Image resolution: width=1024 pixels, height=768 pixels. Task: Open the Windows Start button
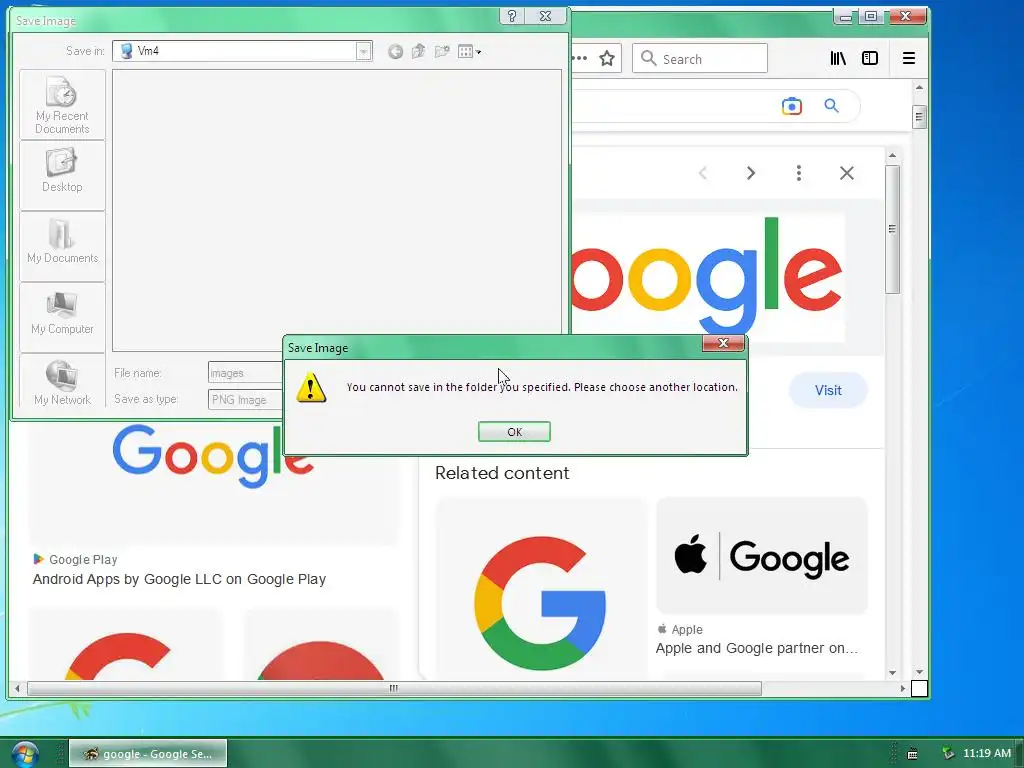[24, 754]
